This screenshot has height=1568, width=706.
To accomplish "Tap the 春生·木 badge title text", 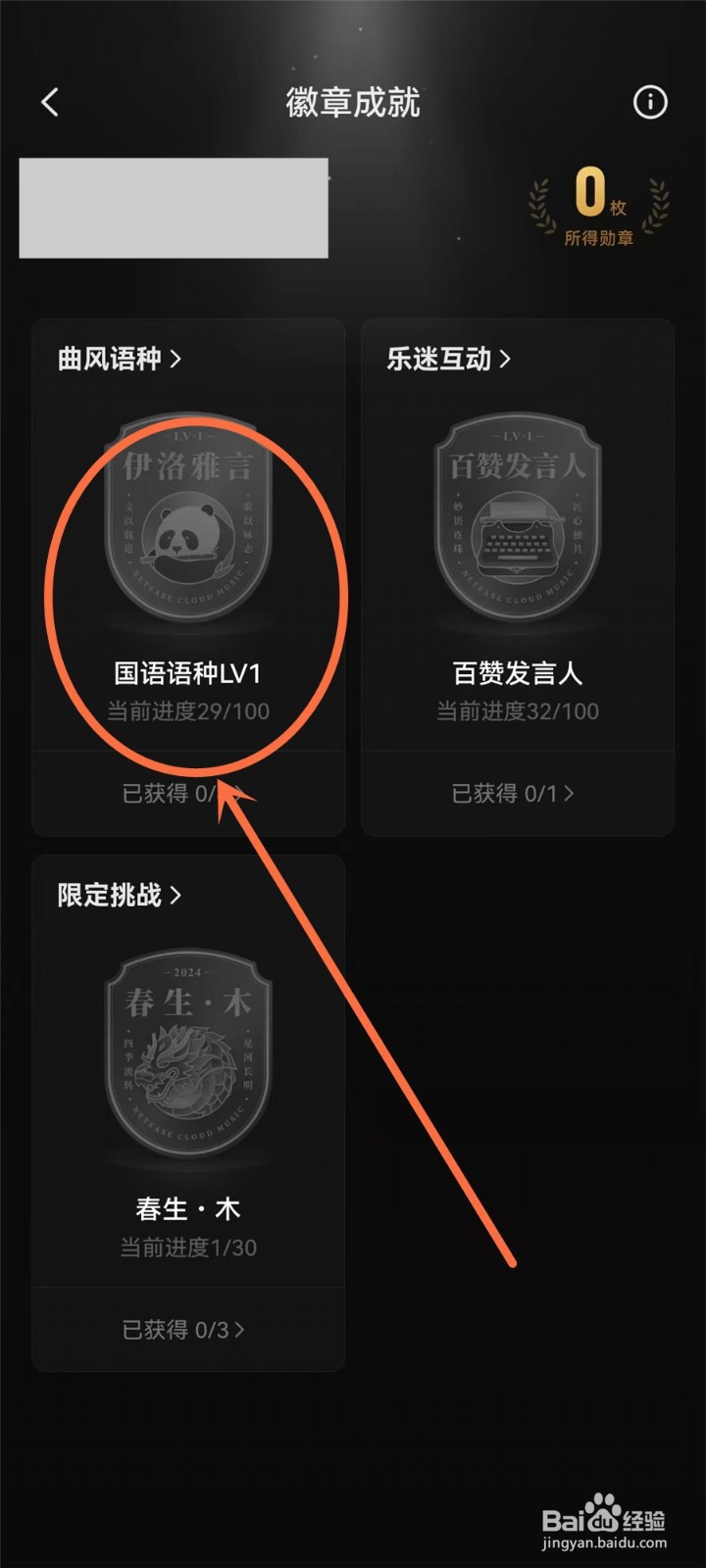I will (187, 1209).
